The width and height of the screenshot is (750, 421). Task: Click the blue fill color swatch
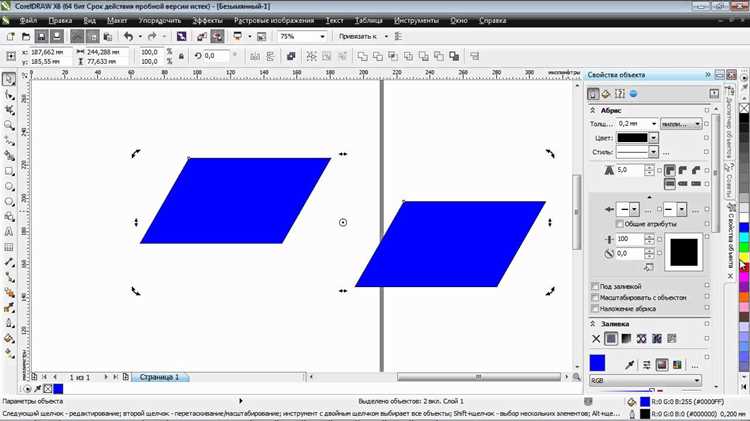point(597,363)
